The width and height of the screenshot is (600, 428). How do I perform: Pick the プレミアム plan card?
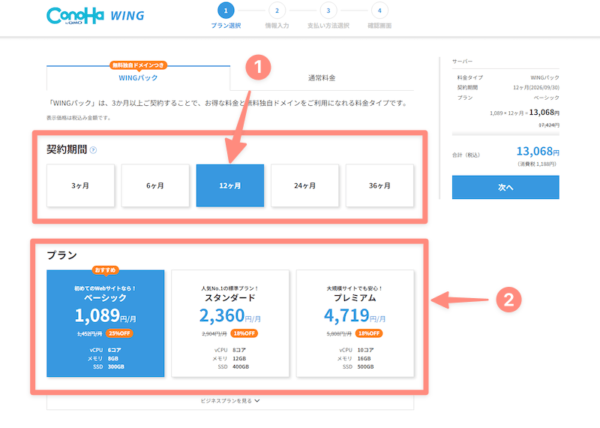pyautogui.click(x=355, y=322)
